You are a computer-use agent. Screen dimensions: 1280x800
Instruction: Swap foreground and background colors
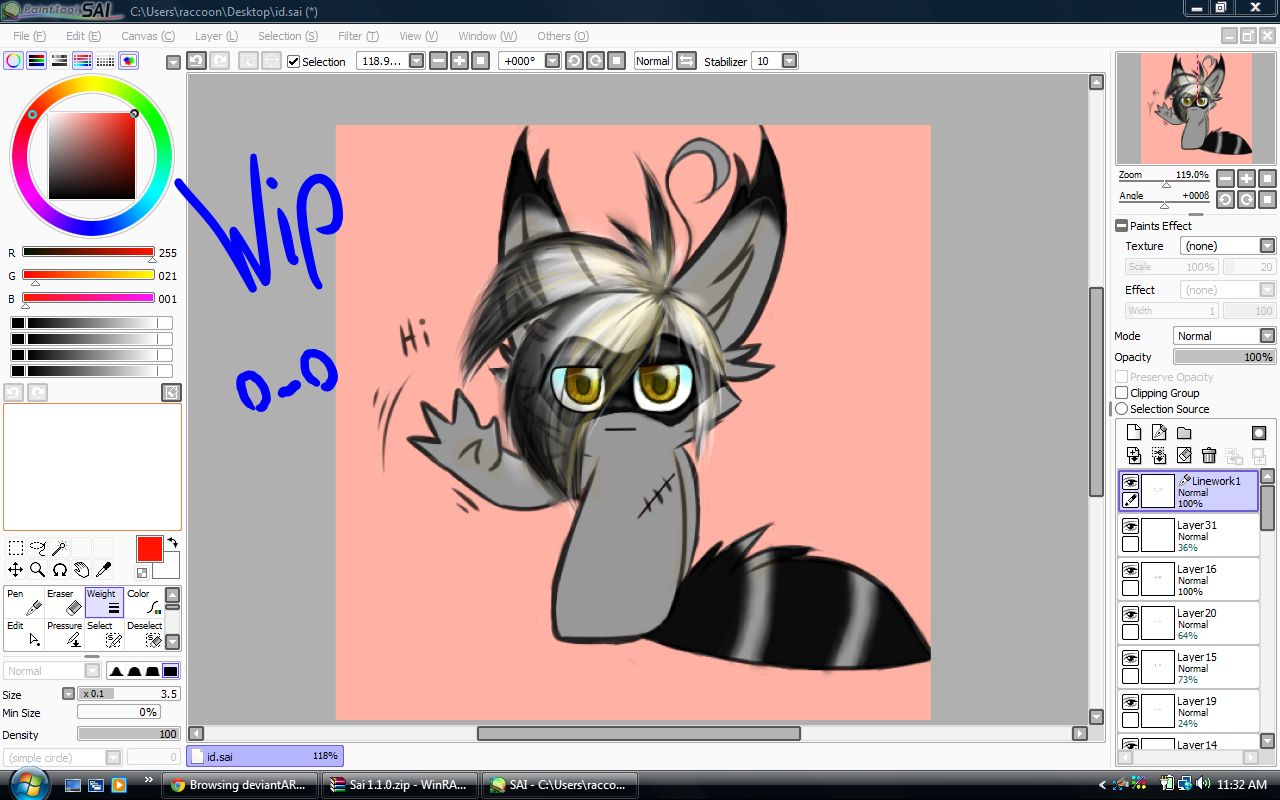tap(172, 543)
